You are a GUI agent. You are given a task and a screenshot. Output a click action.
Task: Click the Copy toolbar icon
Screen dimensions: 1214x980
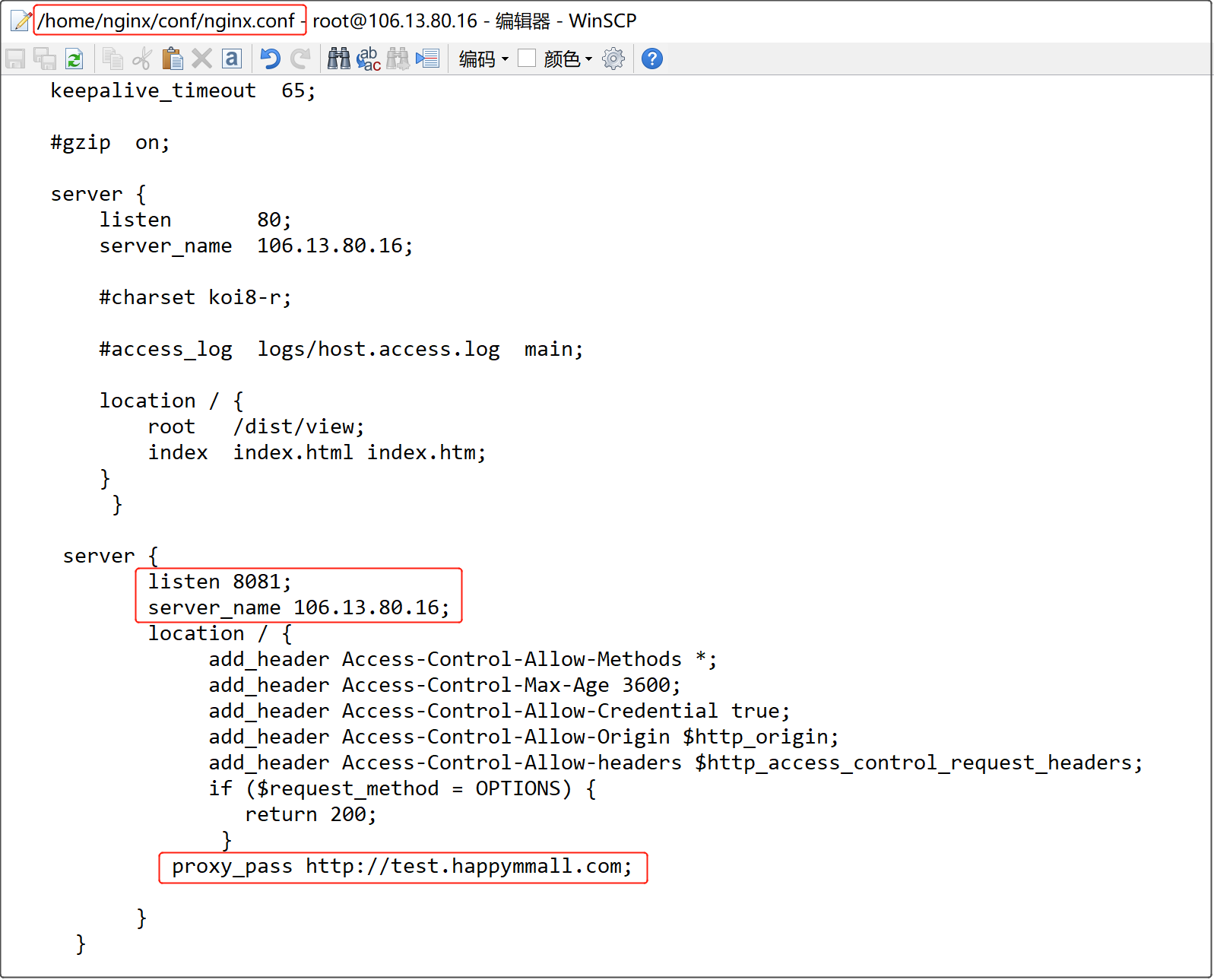(x=113, y=59)
